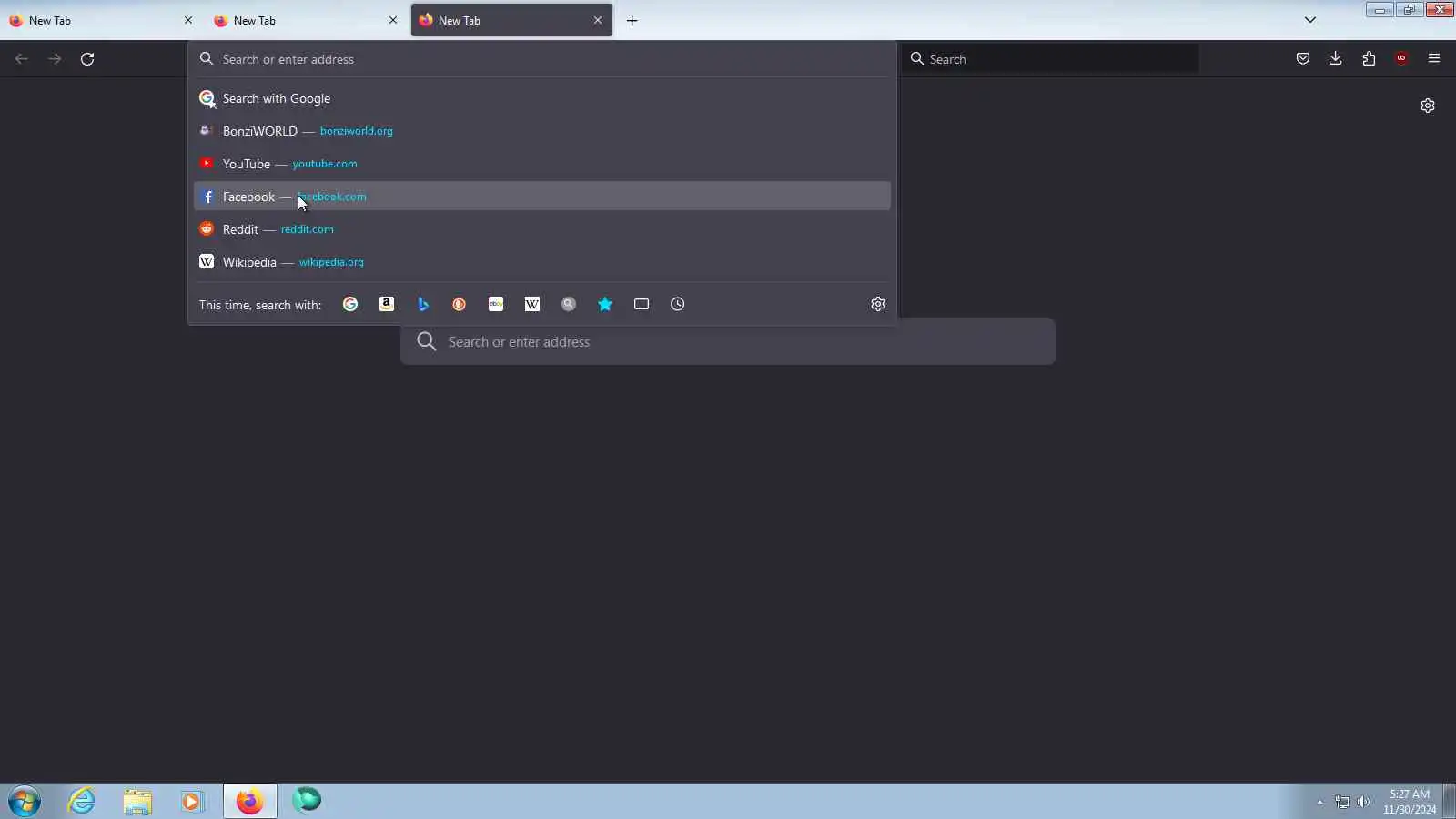Image resolution: width=1456 pixels, height=819 pixels.
Task: Click the toolbar Search box
Action: tap(1051, 59)
